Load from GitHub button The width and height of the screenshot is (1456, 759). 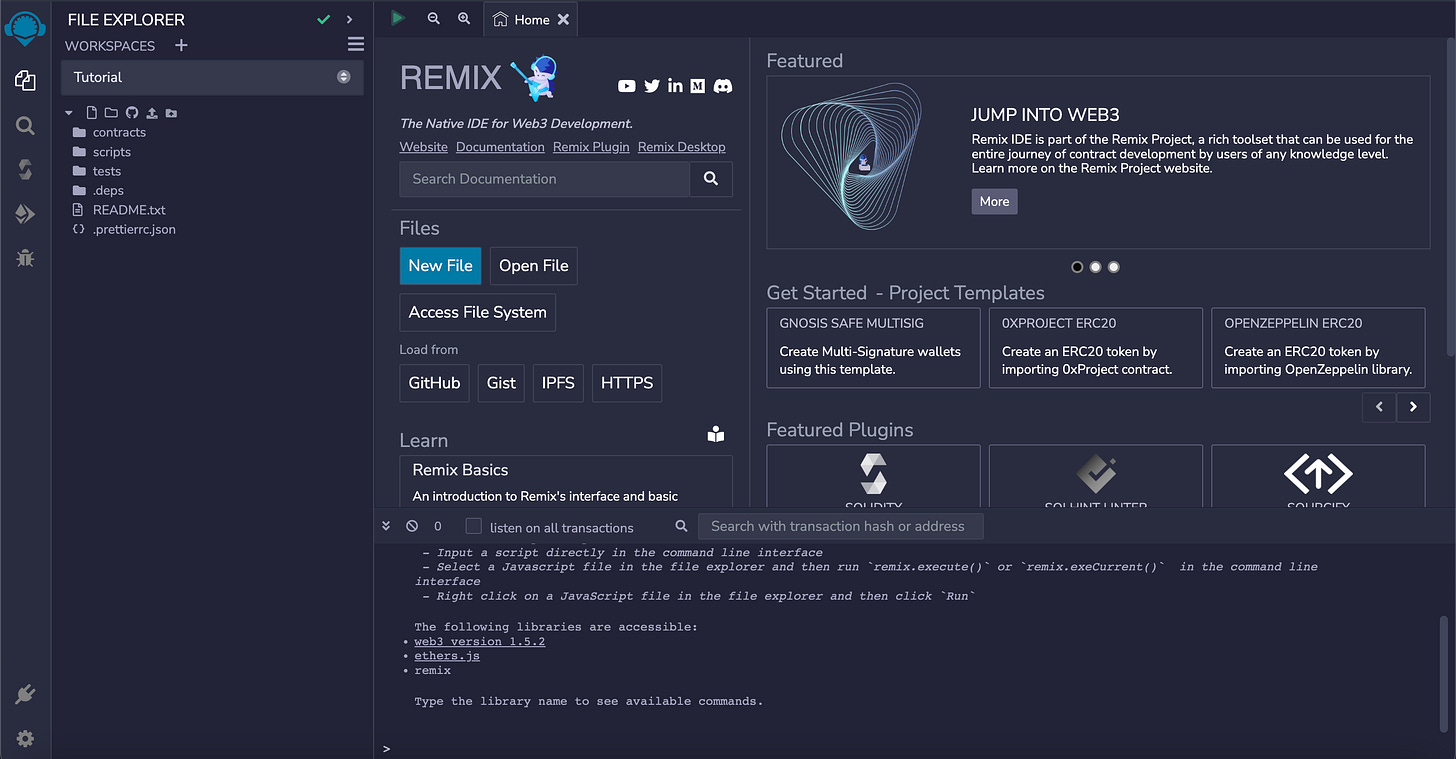tap(435, 383)
